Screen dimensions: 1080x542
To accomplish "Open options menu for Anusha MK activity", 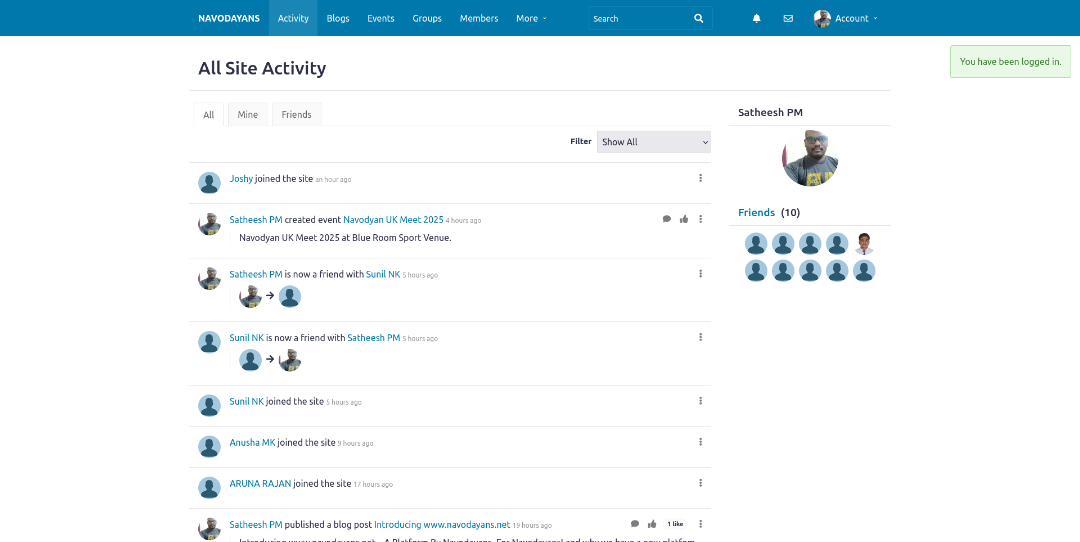I will (700, 442).
